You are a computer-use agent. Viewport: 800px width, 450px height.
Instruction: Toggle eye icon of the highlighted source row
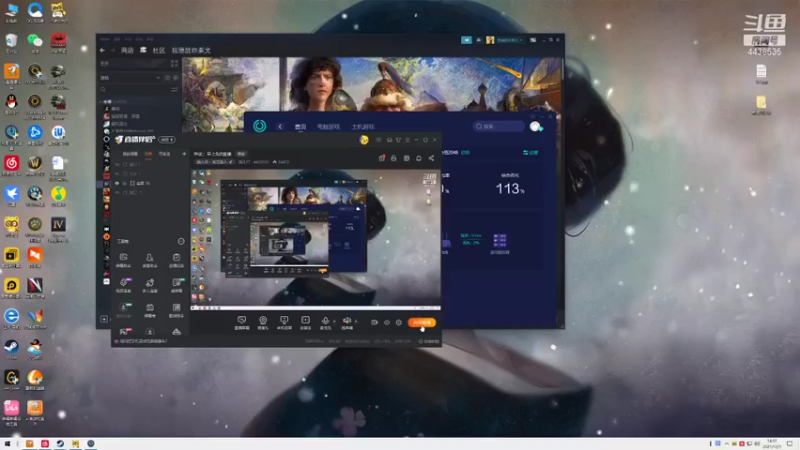(x=117, y=183)
